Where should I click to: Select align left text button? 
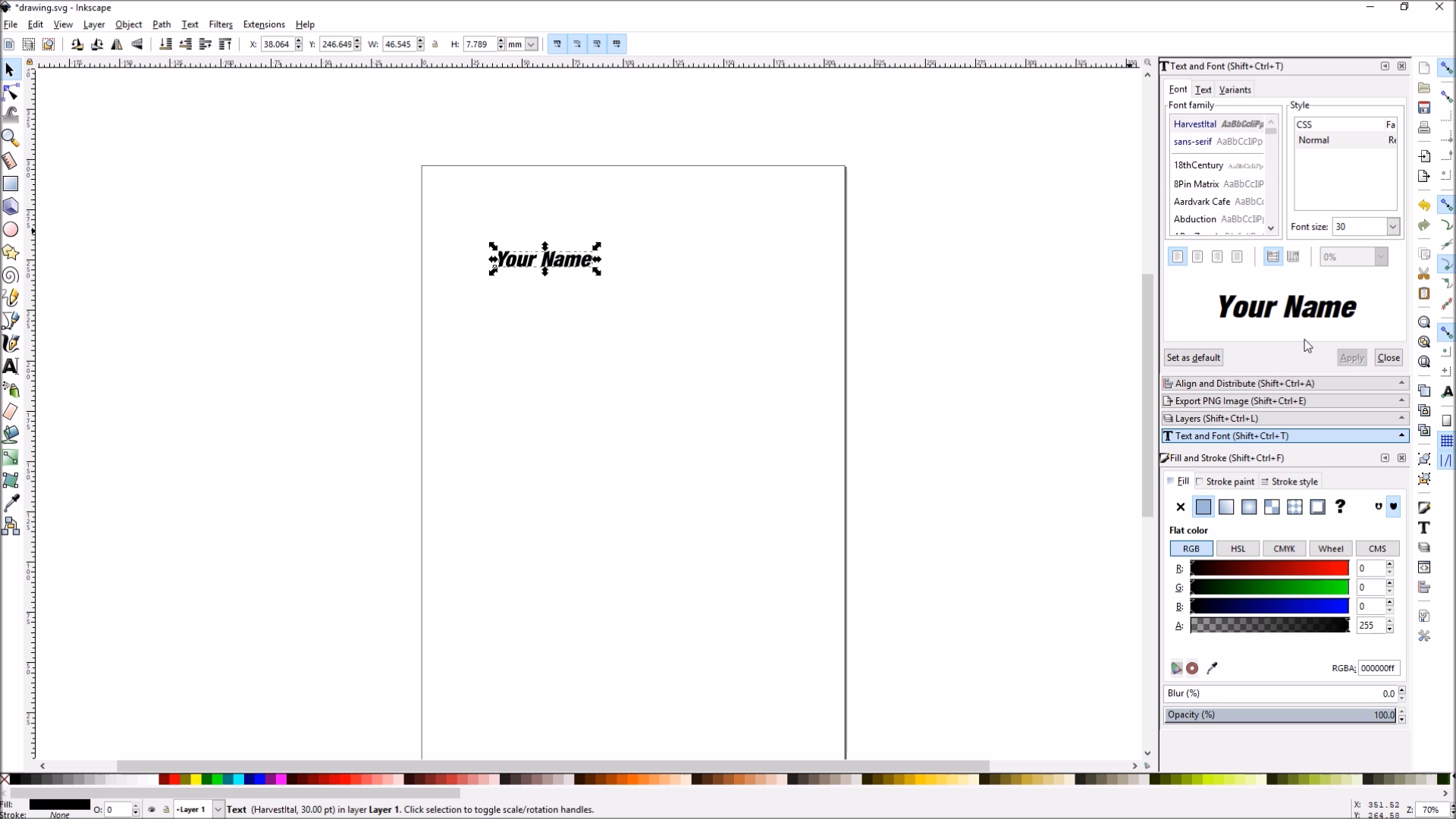pyautogui.click(x=1178, y=257)
